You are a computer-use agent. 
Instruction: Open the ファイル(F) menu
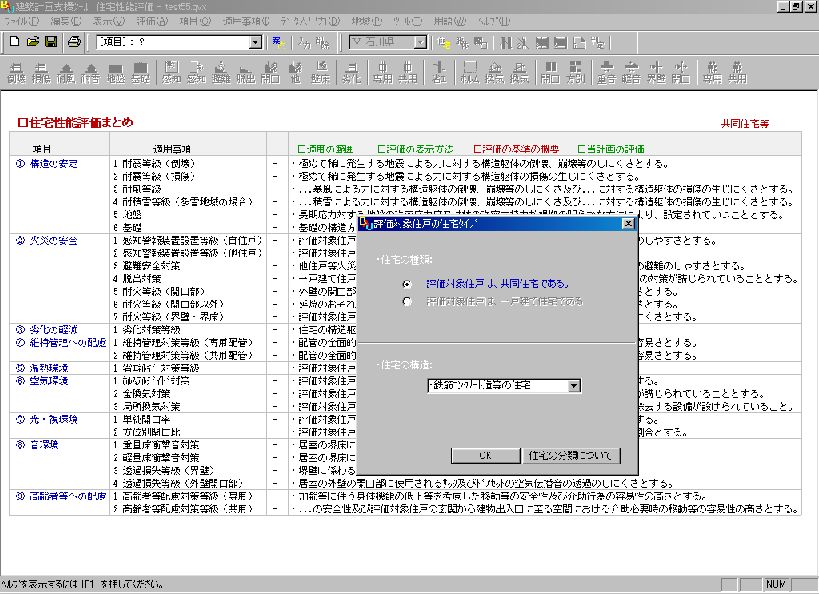[21, 21]
